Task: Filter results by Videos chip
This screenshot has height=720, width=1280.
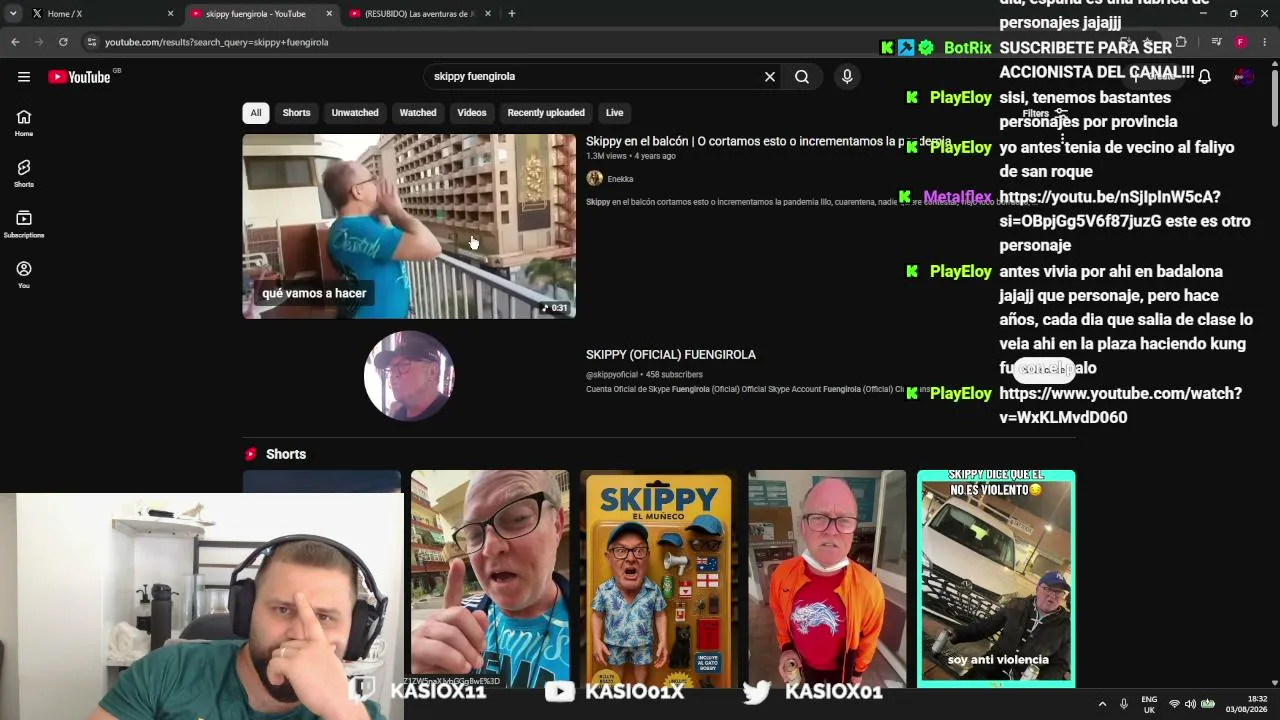Action: tap(472, 113)
